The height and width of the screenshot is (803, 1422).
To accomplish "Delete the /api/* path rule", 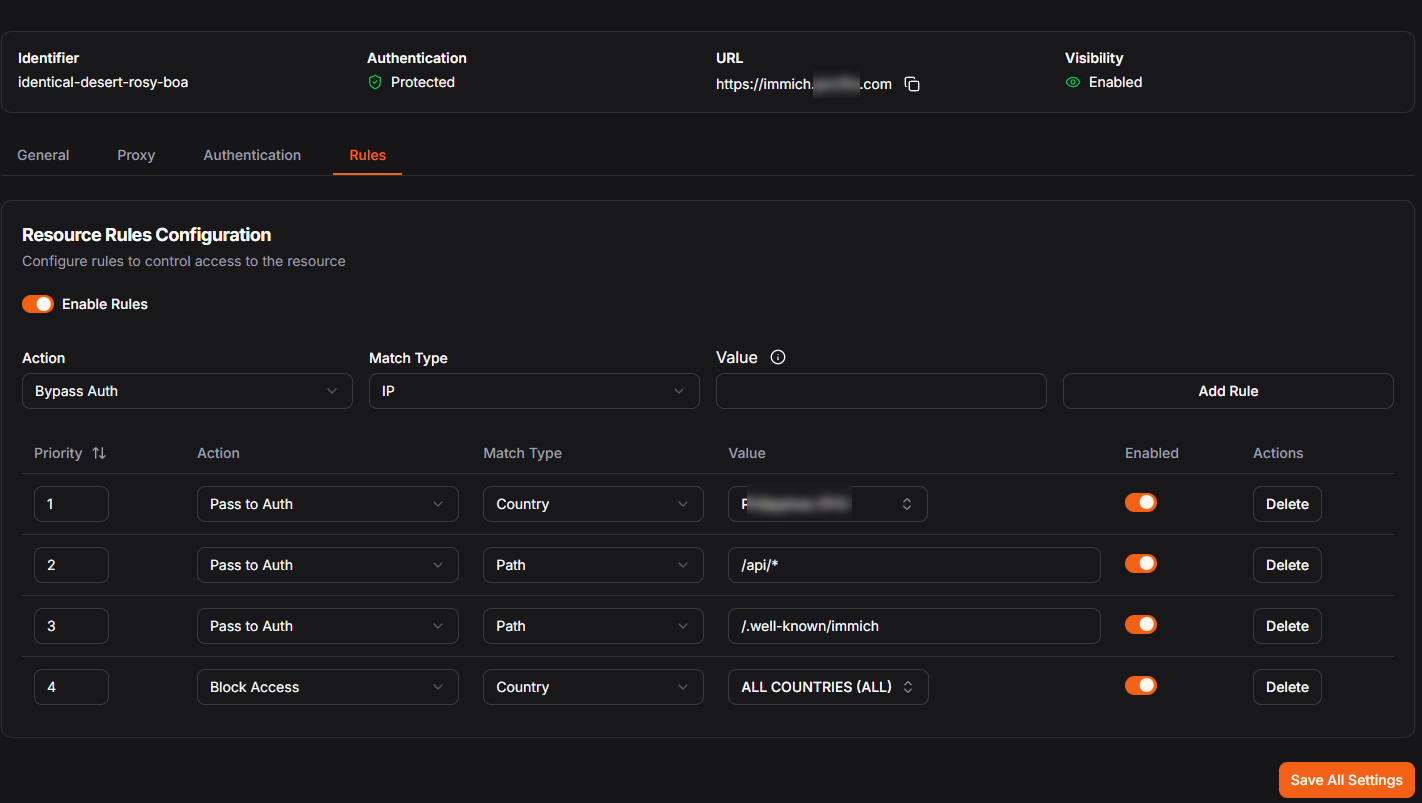I will (x=1286, y=565).
